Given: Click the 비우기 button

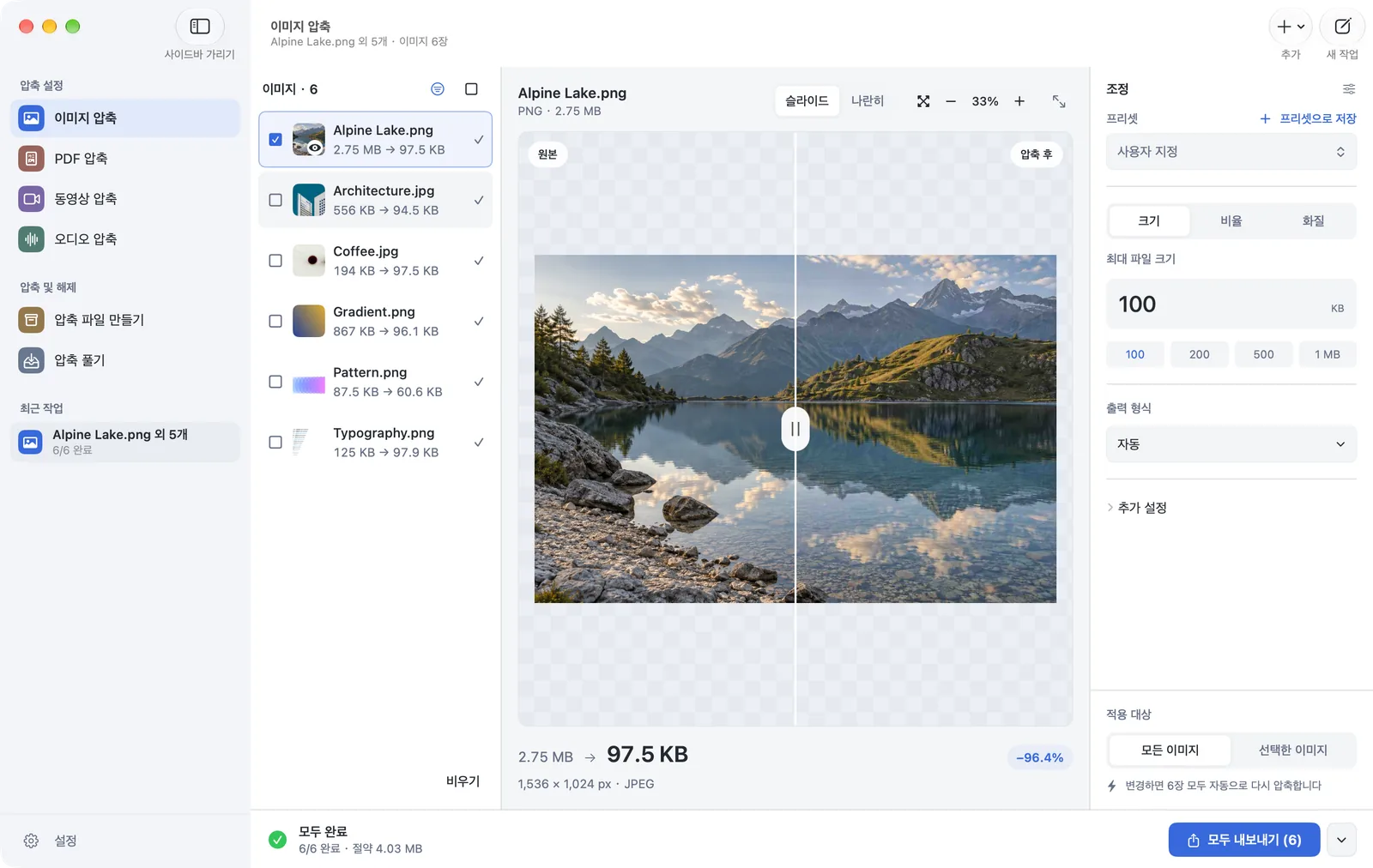Looking at the screenshot, I should point(463,781).
